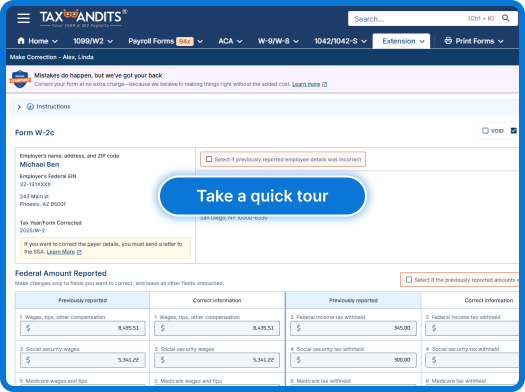
Task: Click the Instructions info icon
Action: click(30, 106)
